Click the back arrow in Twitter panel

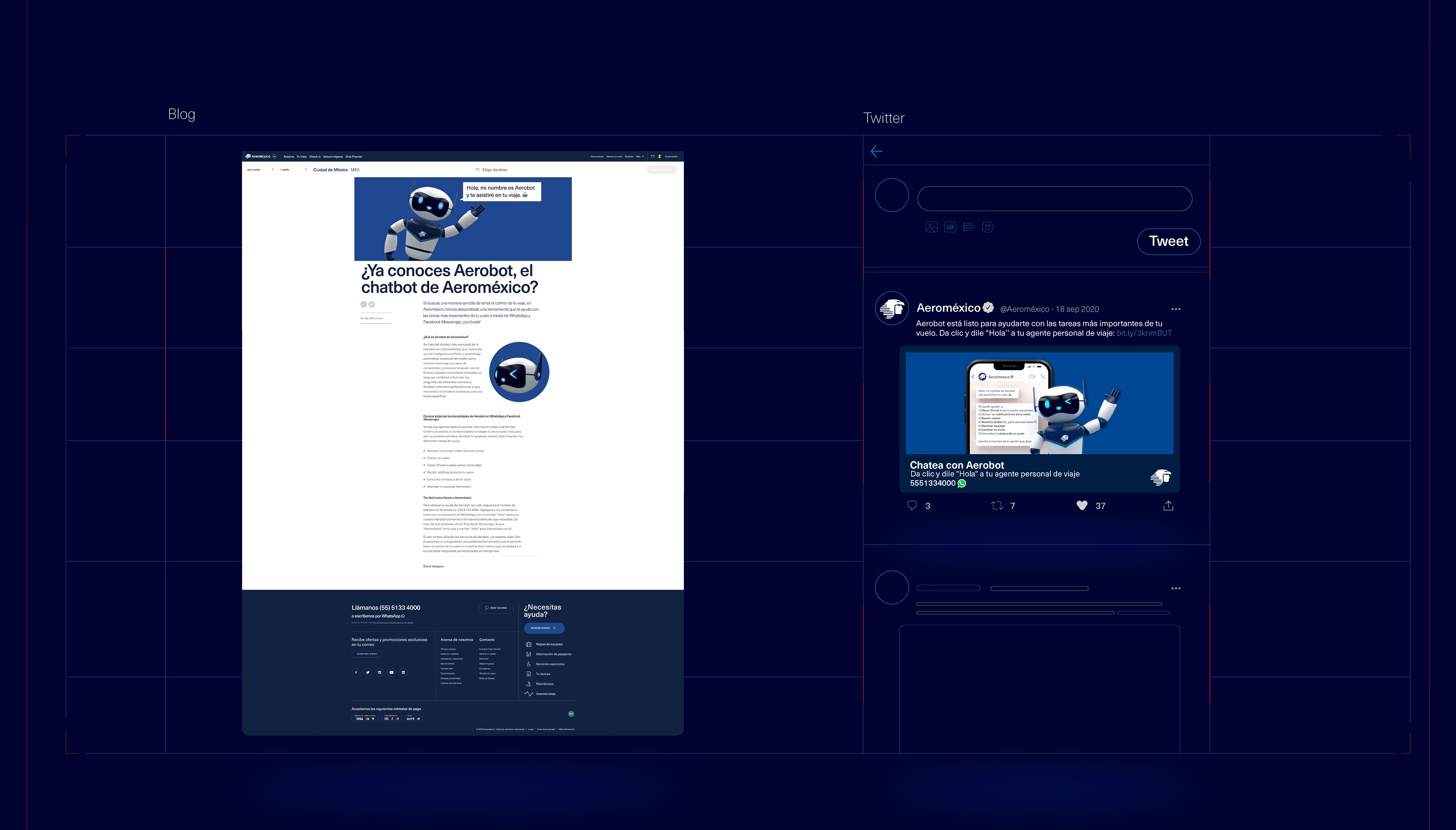[x=877, y=151]
